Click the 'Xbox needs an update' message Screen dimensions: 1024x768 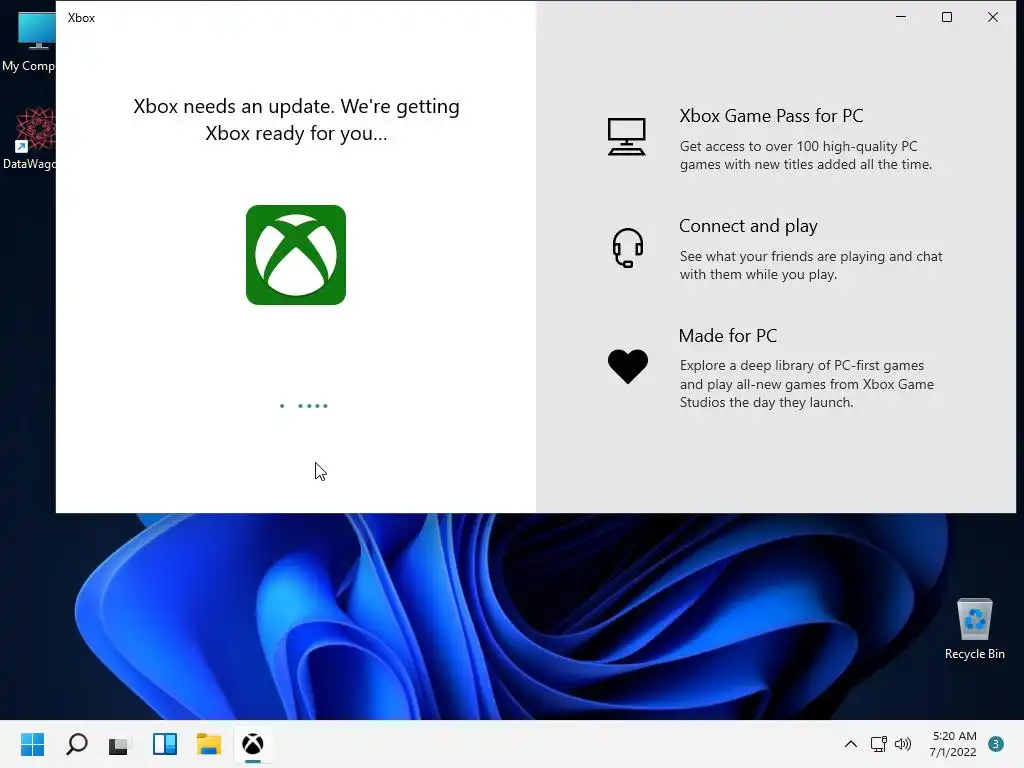tap(296, 120)
